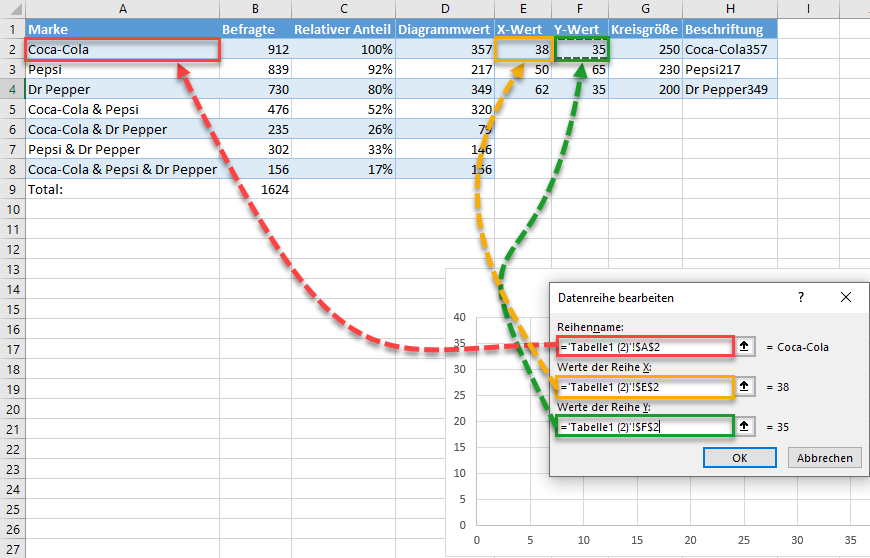Select row 12 header
870x558 pixels.
(12, 249)
